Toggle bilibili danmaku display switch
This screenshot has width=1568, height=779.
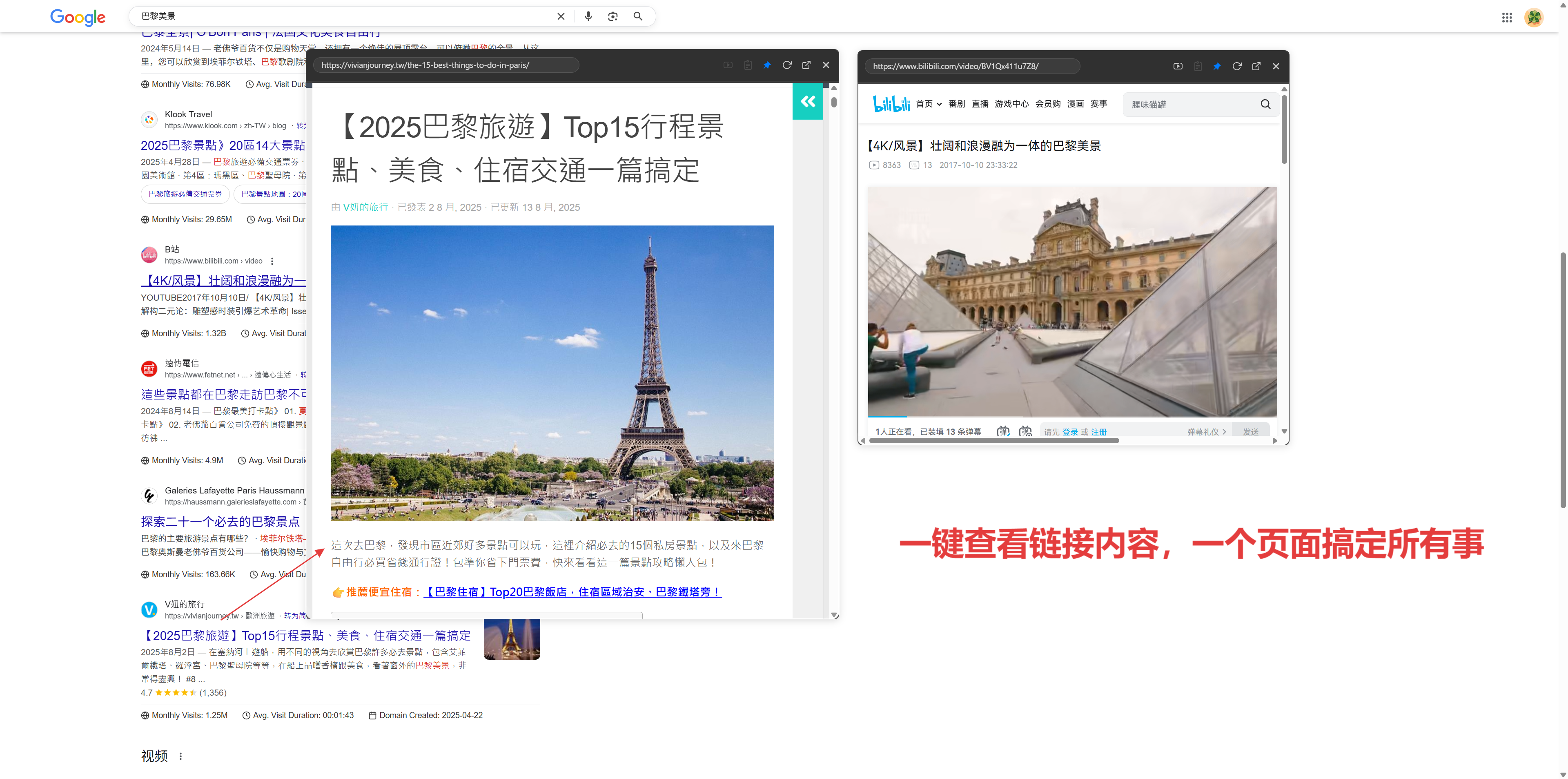1003,431
